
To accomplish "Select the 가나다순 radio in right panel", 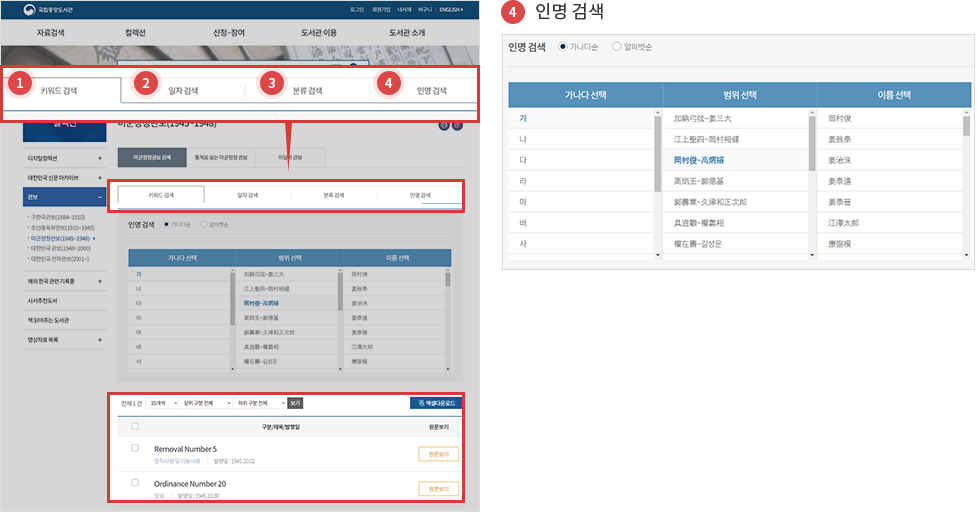I will [x=563, y=47].
